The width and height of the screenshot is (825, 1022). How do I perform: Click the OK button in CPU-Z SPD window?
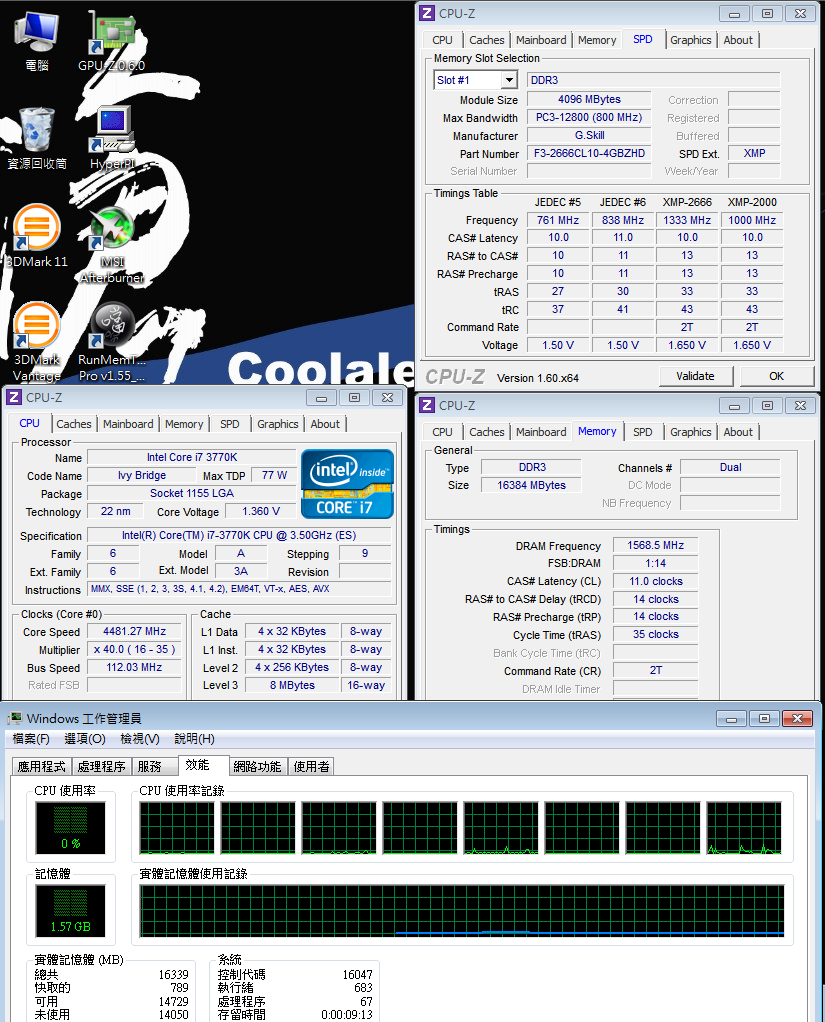click(x=776, y=376)
